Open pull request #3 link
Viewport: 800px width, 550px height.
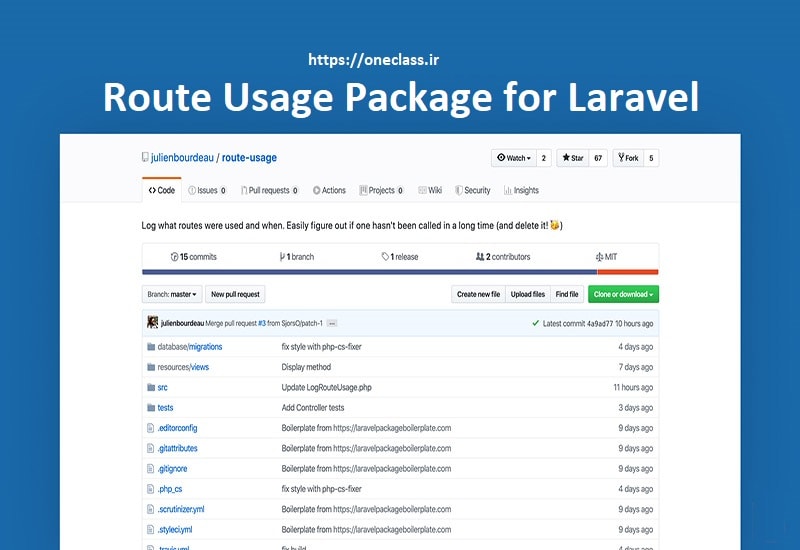point(262,323)
